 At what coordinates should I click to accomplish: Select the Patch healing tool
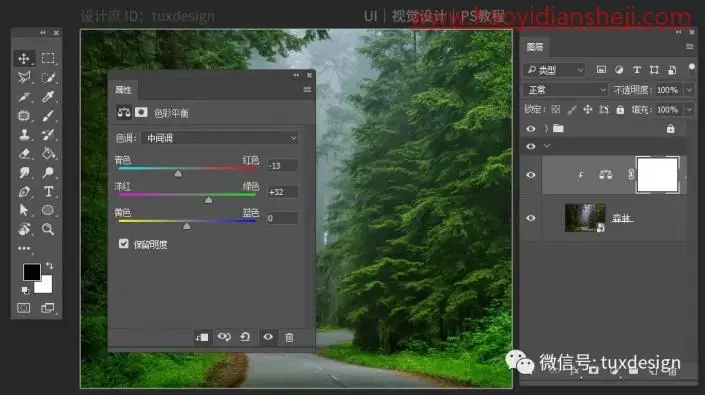tap(24, 115)
